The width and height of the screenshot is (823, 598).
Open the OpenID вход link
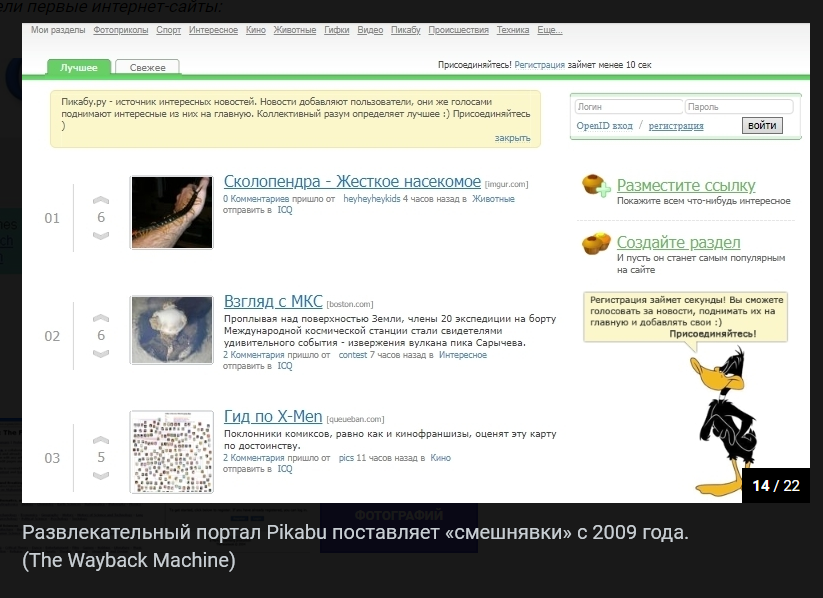(x=604, y=126)
